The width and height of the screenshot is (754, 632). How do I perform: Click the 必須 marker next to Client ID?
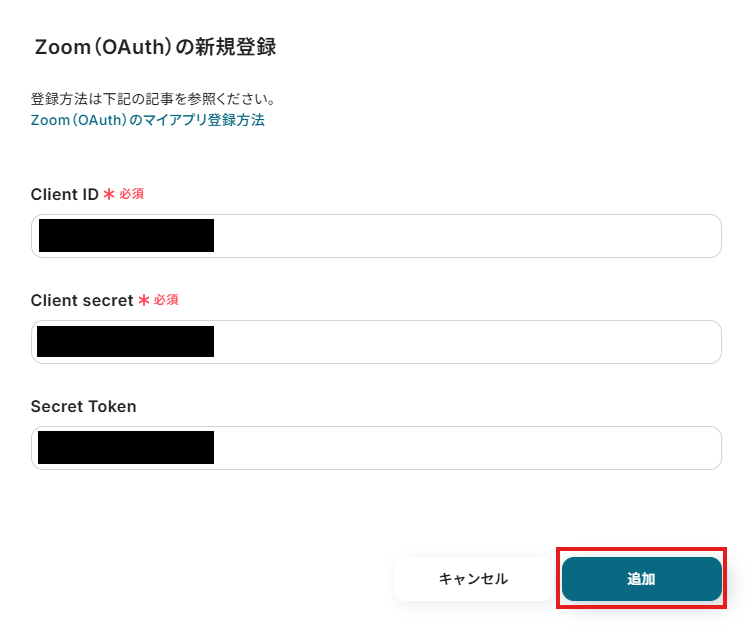[131, 194]
